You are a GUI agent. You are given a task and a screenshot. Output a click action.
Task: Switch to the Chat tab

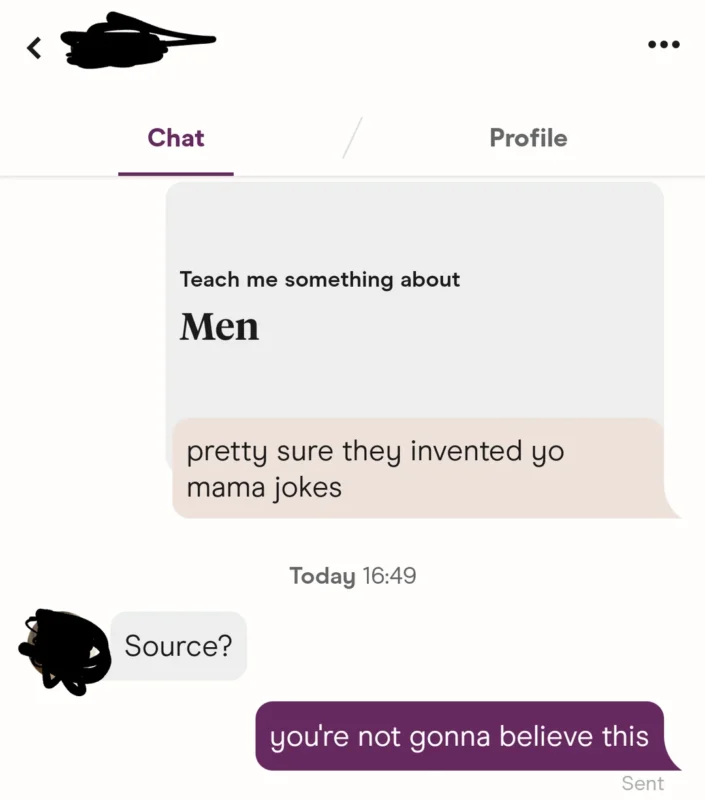(x=176, y=138)
